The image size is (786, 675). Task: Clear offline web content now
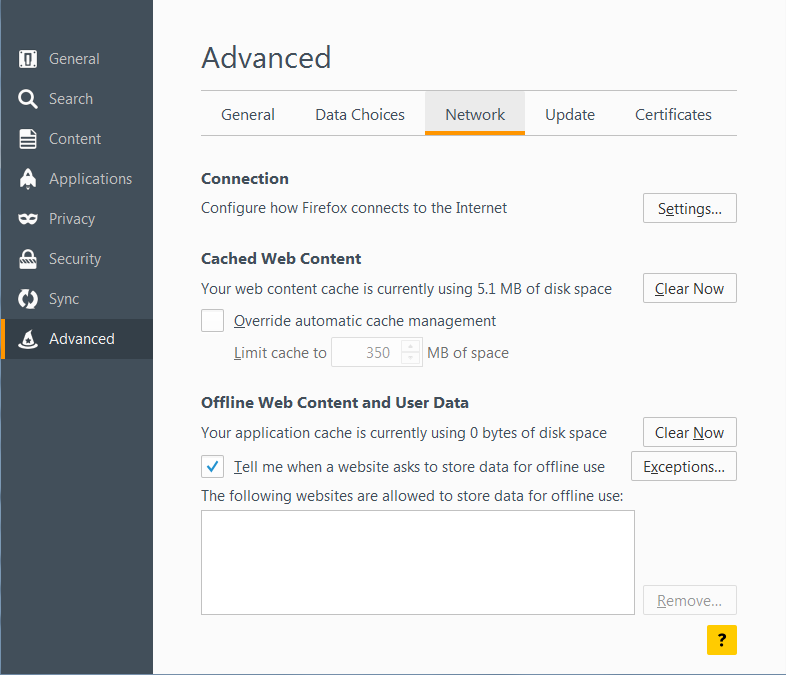690,432
